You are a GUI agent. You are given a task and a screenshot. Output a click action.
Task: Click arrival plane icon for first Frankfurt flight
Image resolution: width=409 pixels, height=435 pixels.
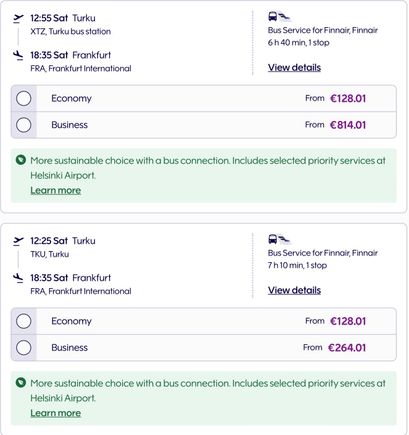18,55
